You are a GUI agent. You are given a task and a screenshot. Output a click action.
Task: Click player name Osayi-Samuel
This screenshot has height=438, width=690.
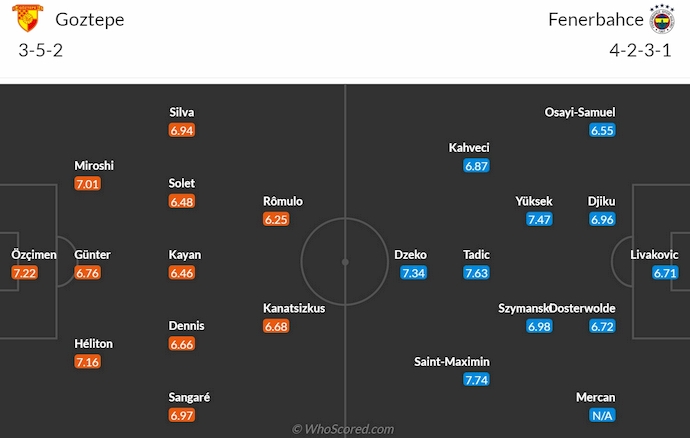580,112
